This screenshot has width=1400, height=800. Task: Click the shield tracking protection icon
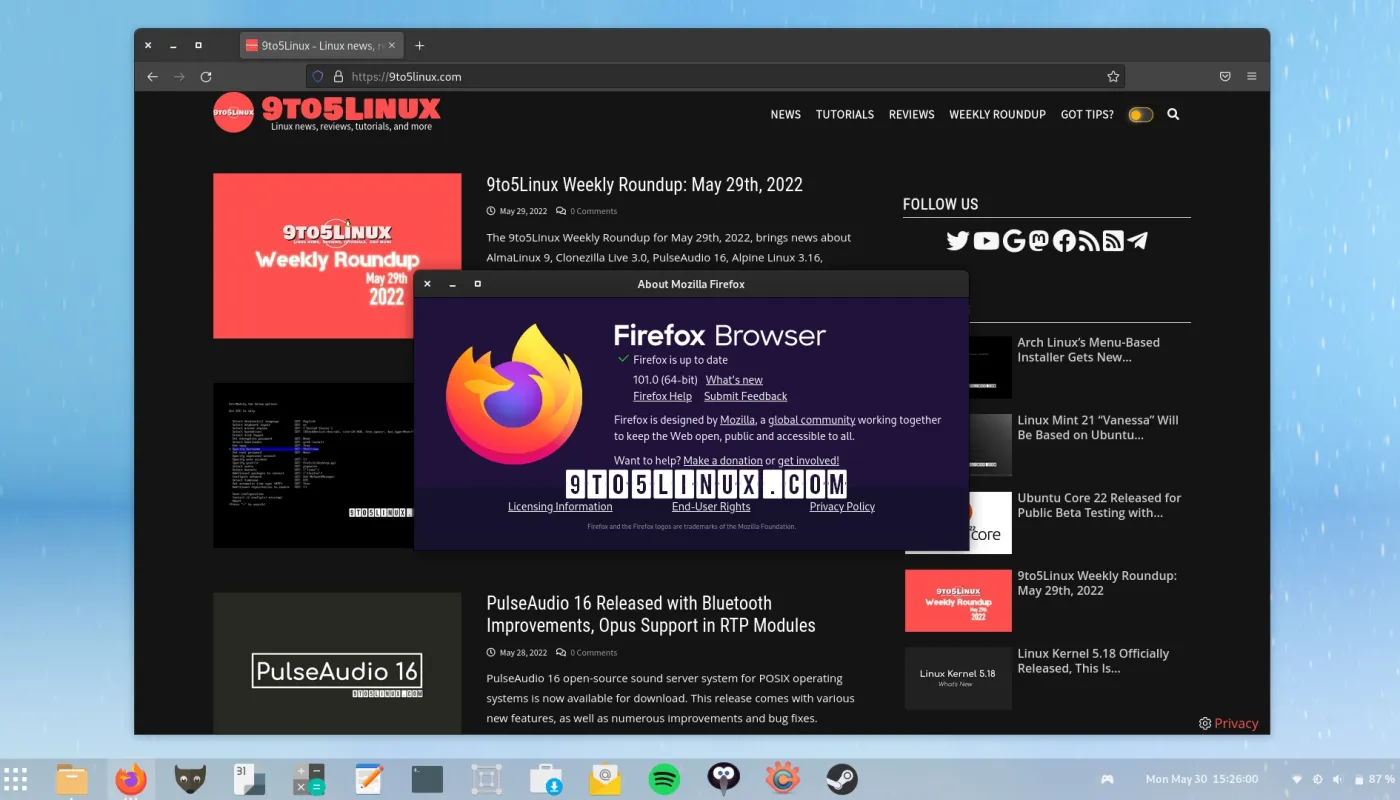click(x=318, y=76)
